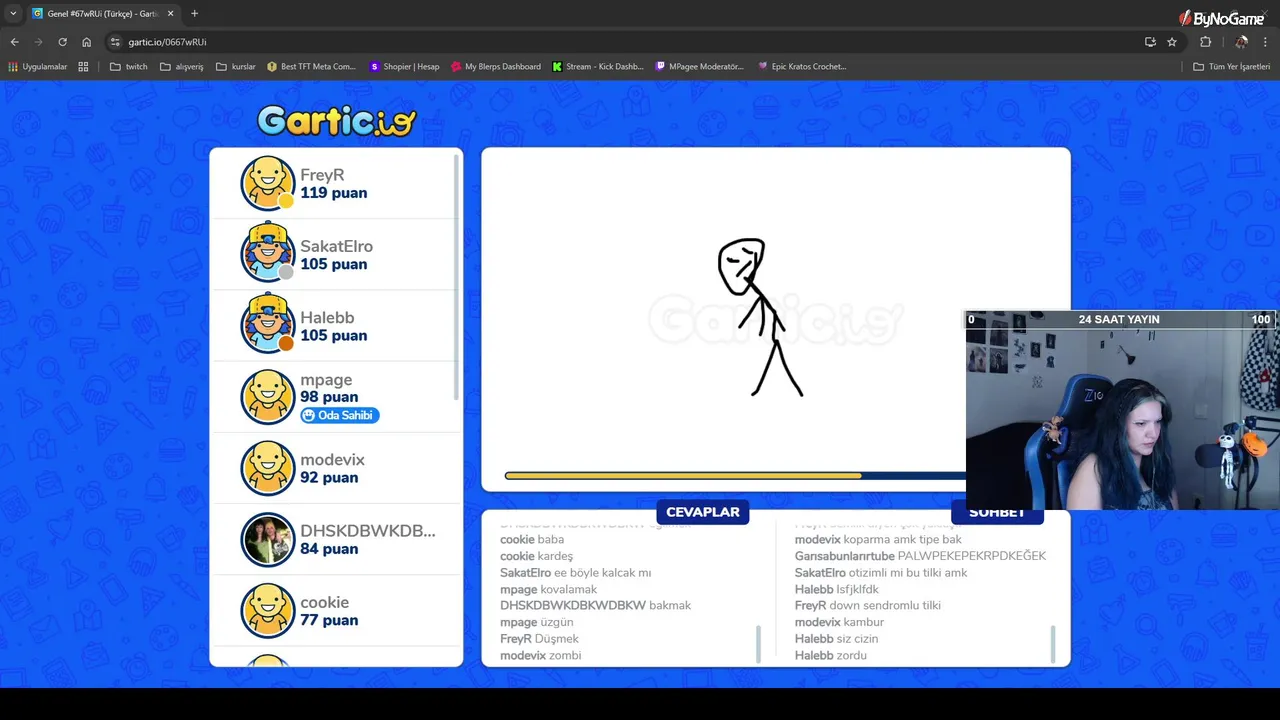Click FreyR's gold rank medal
The image size is (1280, 720).
point(286,201)
